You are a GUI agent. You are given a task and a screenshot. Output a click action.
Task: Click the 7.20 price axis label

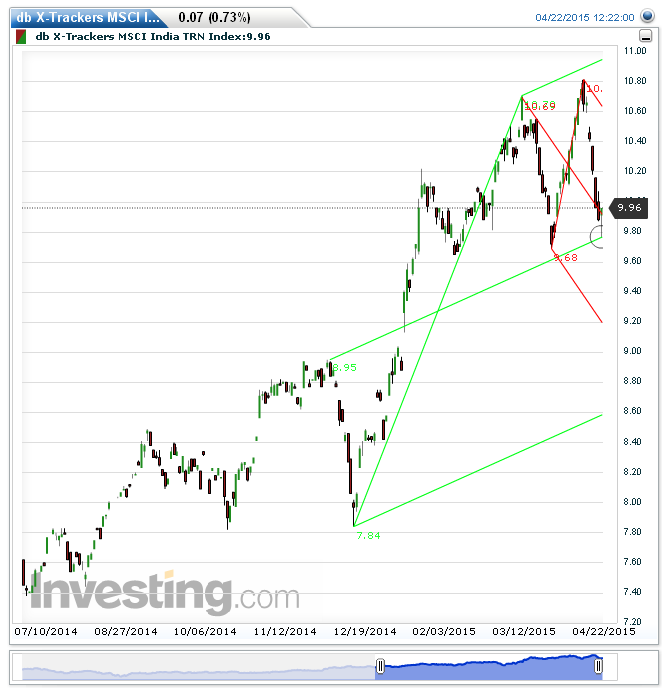click(x=632, y=622)
